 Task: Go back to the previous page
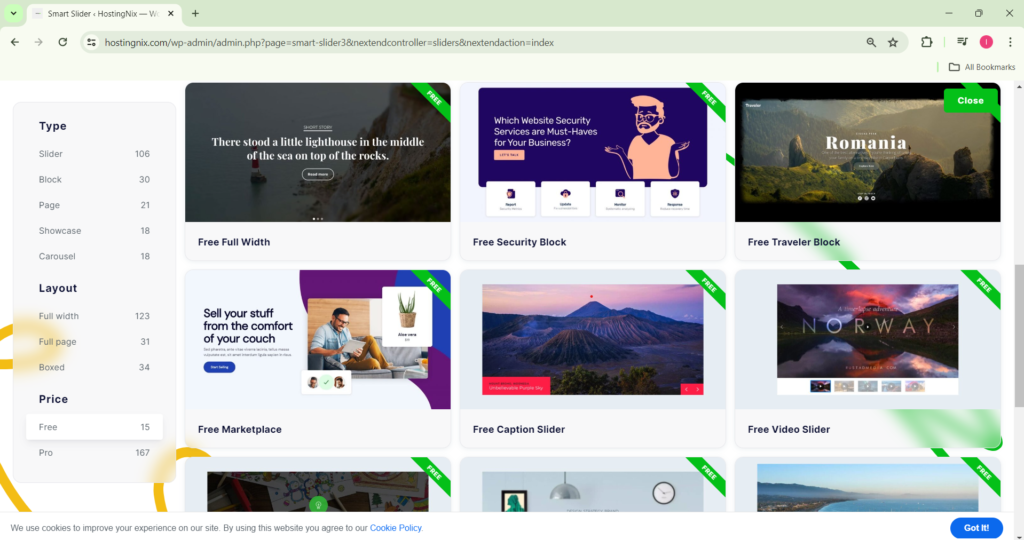coord(15,42)
